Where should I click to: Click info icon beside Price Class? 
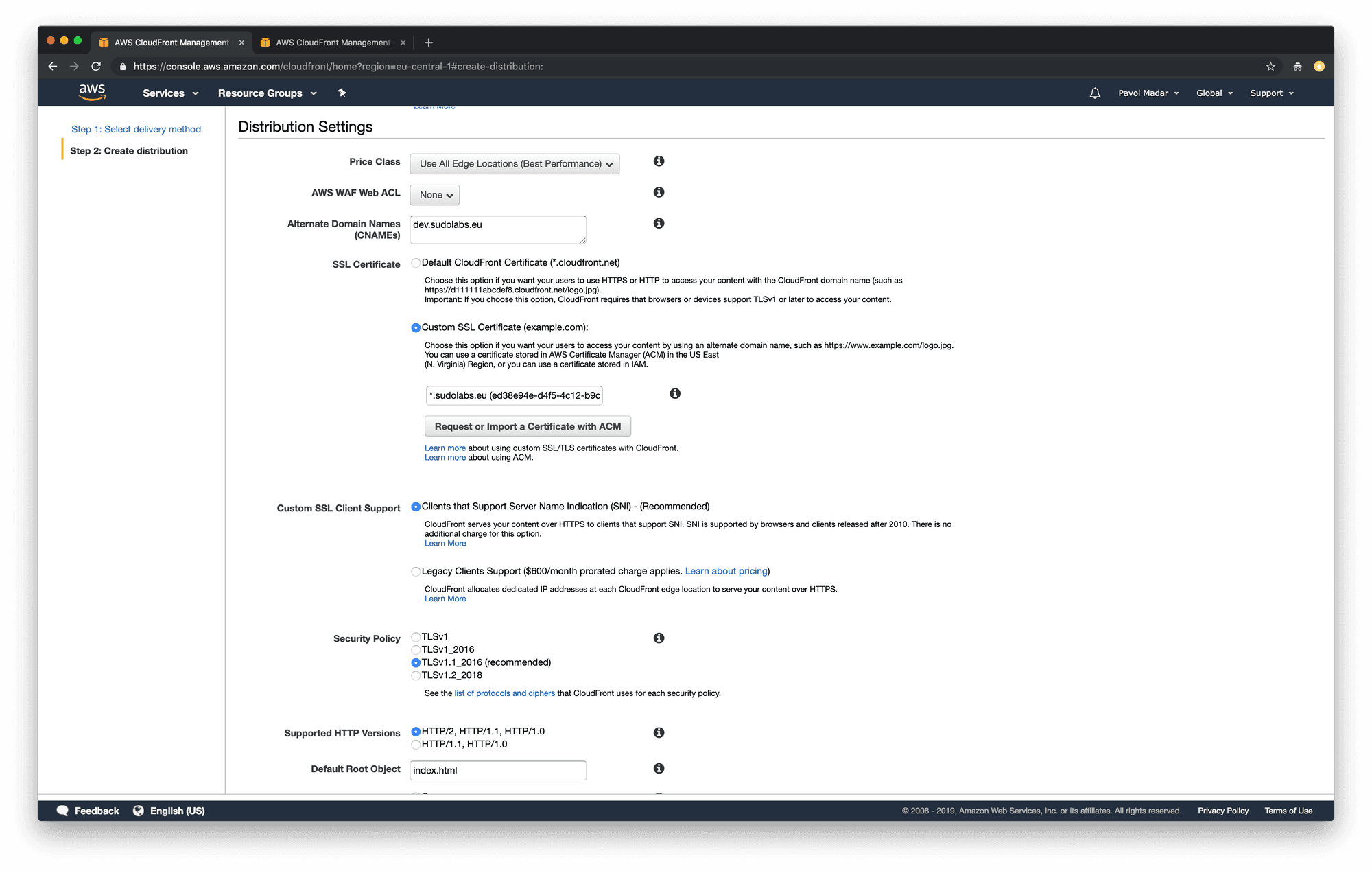659,161
